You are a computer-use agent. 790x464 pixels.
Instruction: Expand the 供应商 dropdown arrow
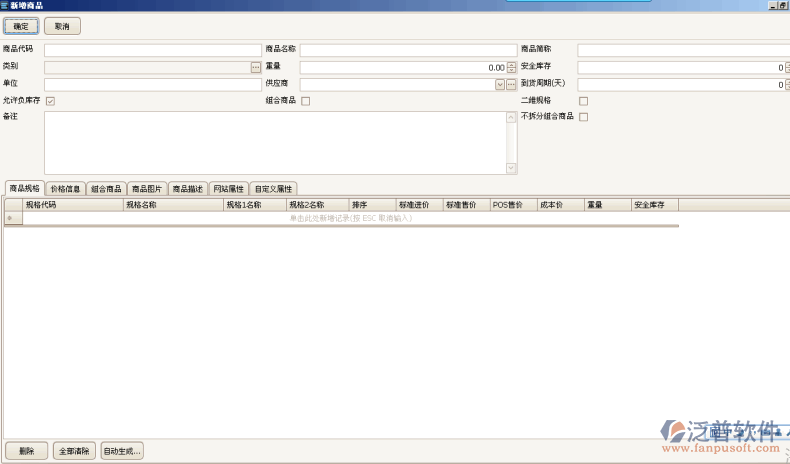click(x=500, y=85)
